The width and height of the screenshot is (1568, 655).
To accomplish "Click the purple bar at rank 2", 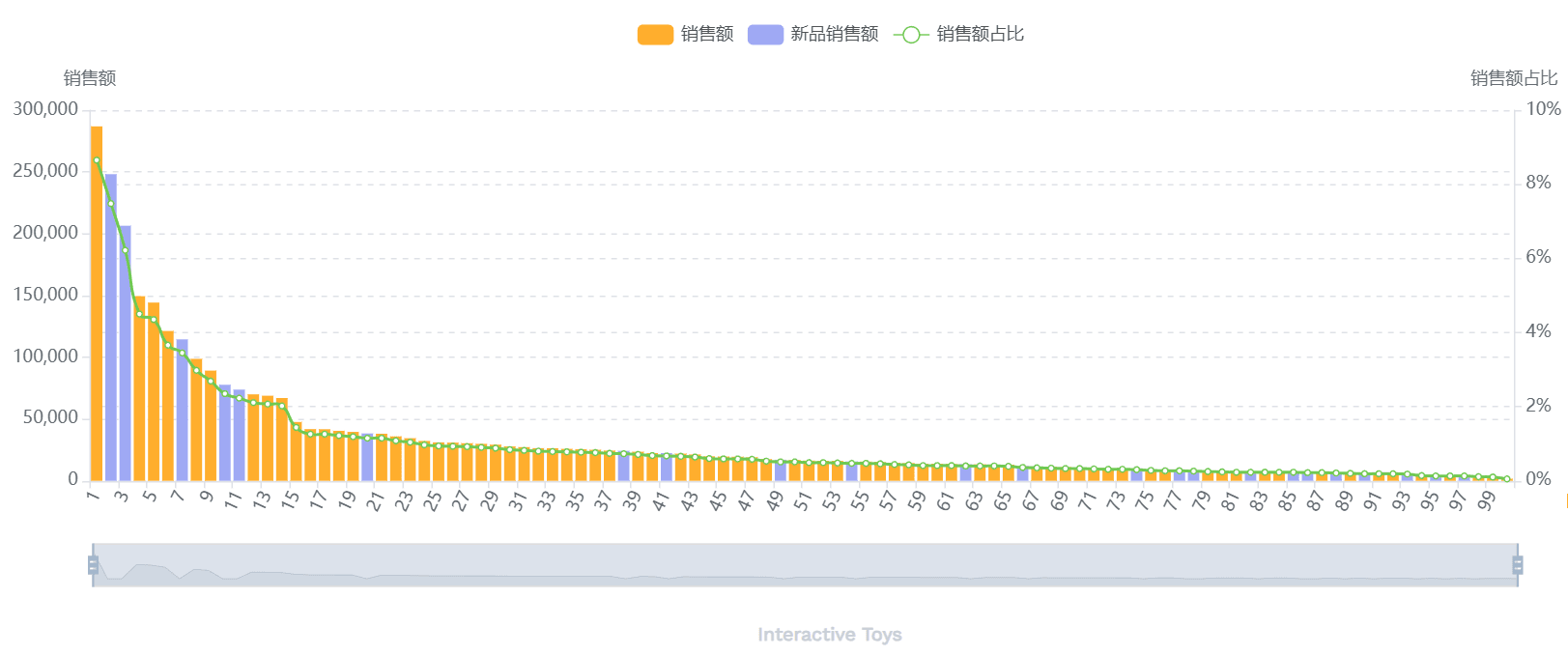I will point(111,328).
